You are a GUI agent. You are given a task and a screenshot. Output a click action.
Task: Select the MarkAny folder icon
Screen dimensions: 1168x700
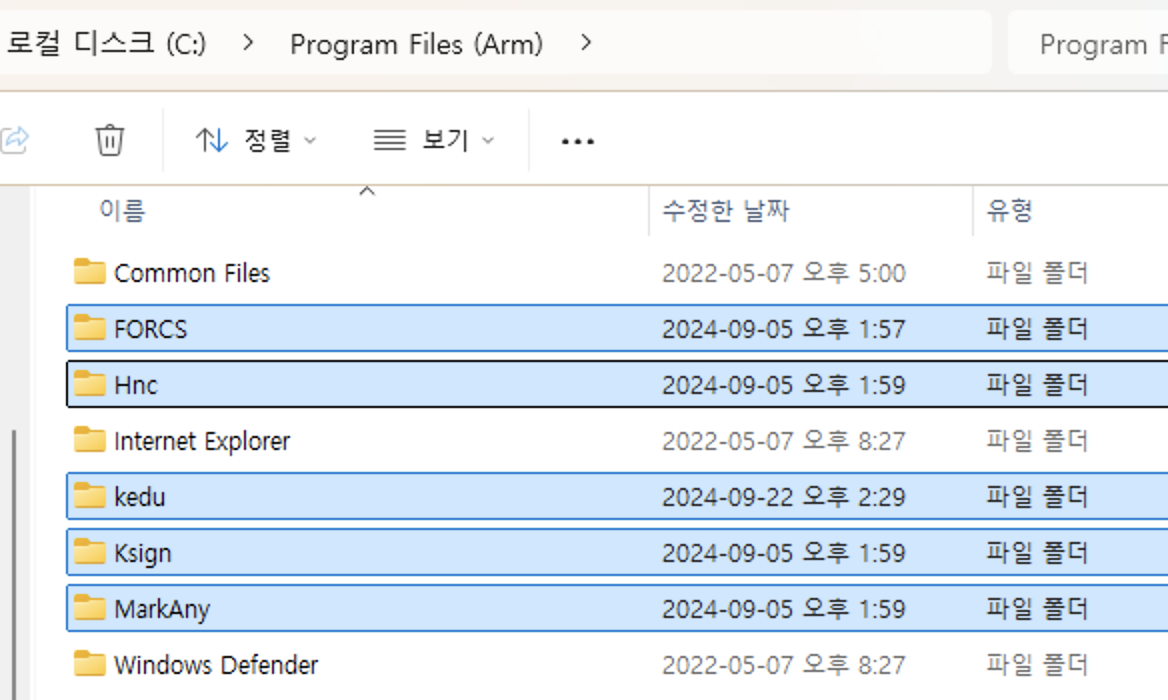pos(89,608)
